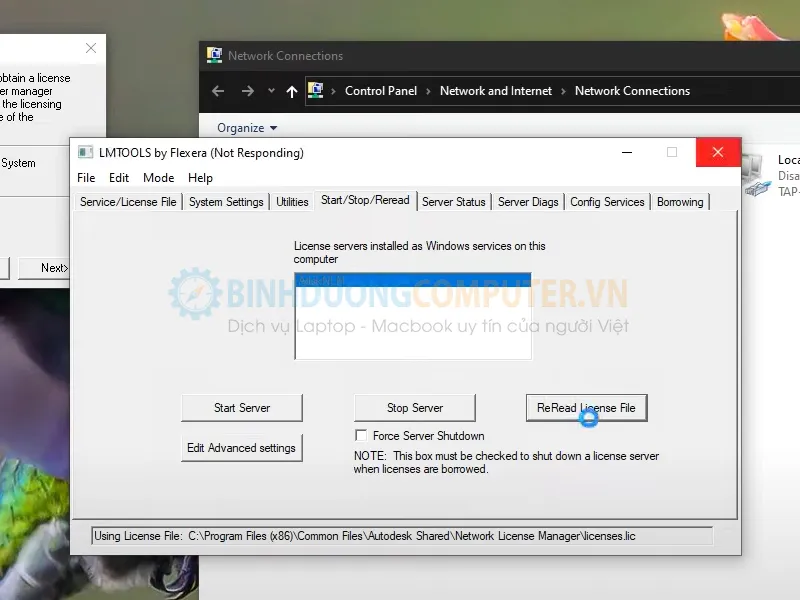The width and height of the screenshot is (800, 600).
Task: Open Edit Advanced settings
Action: click(x=241, y=448)
